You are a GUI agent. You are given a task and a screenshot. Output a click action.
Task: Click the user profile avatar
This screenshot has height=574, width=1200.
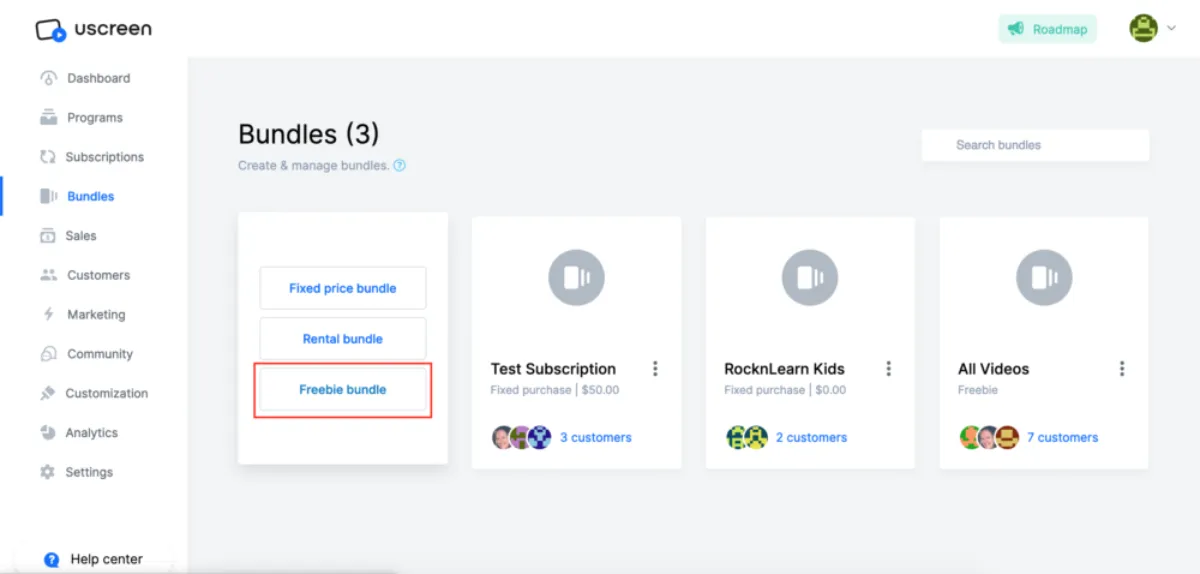(x=1144, y=28)
